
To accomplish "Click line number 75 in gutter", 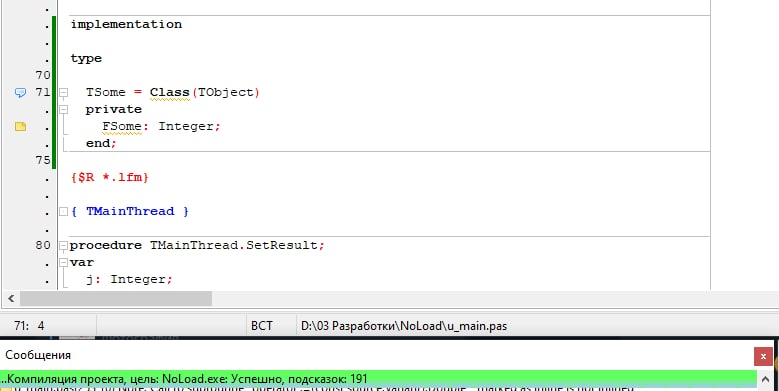I will click(x=43, y=160).
